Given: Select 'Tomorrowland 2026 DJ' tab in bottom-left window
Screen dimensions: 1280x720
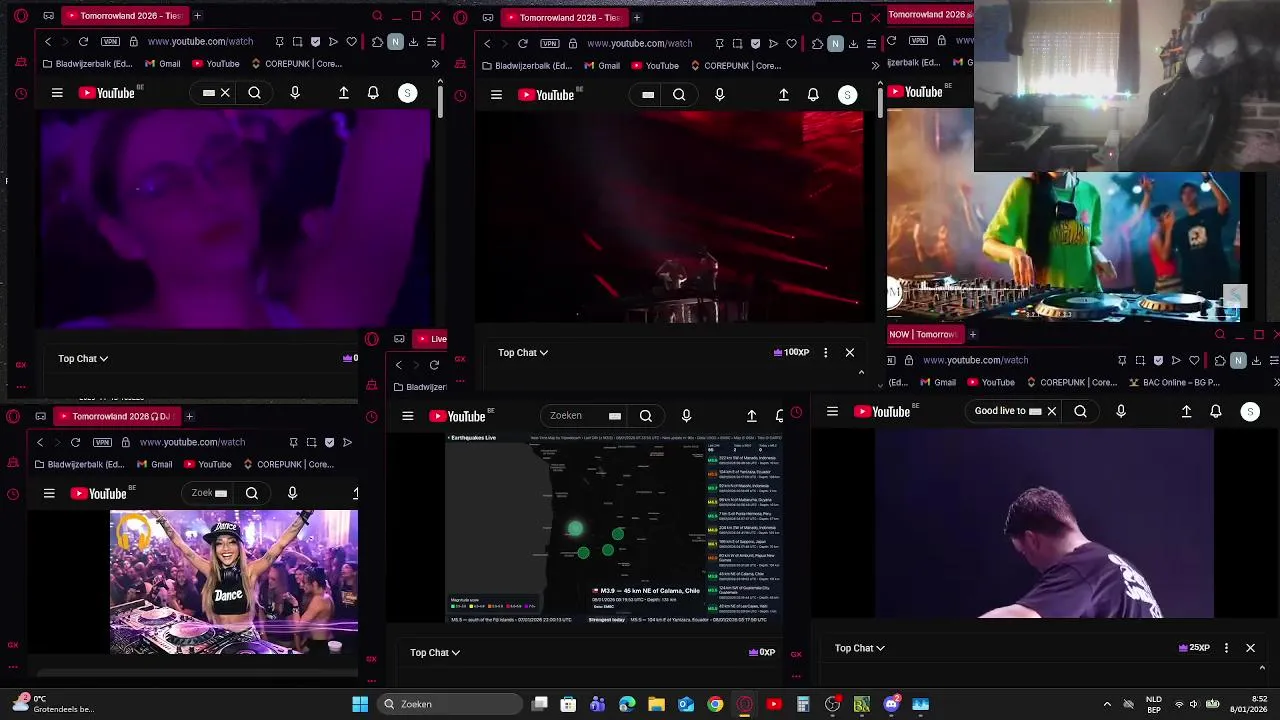Looking at the screenshot, I should [115, 416].
